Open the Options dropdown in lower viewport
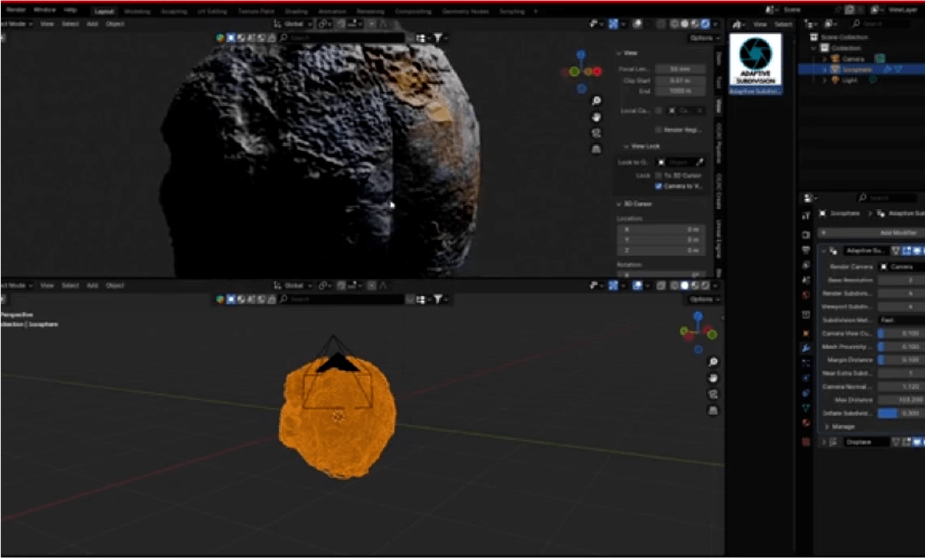This screenshot has width=925, height=558. tap(704, 300)
